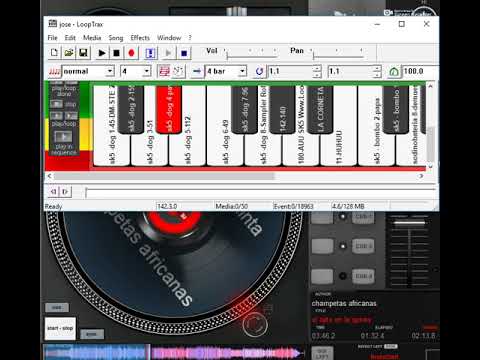Trigger the 'sk5 . bombo 2.papa' white key
This screenshot has width=480, height=360.
click(376, 150)
